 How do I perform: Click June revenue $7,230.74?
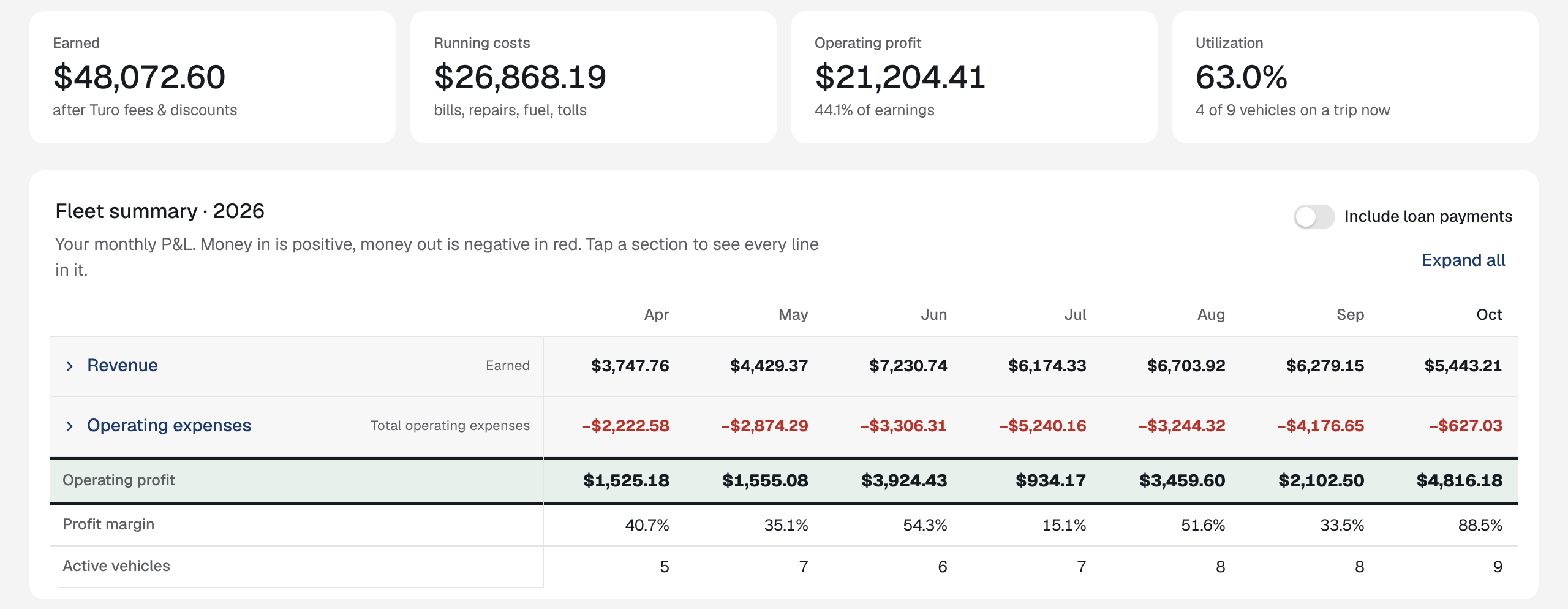coord(908,366)
